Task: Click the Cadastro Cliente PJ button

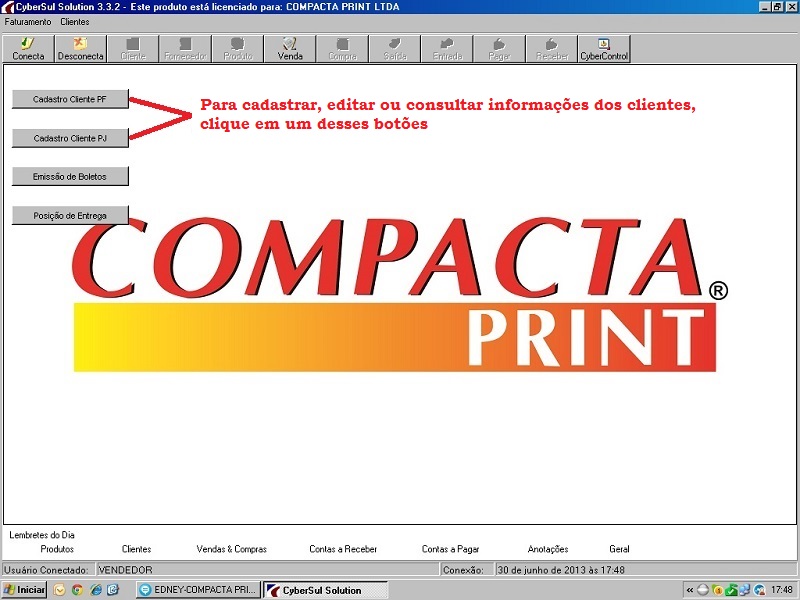Action: pyautogui.click(x=70, y=138)
